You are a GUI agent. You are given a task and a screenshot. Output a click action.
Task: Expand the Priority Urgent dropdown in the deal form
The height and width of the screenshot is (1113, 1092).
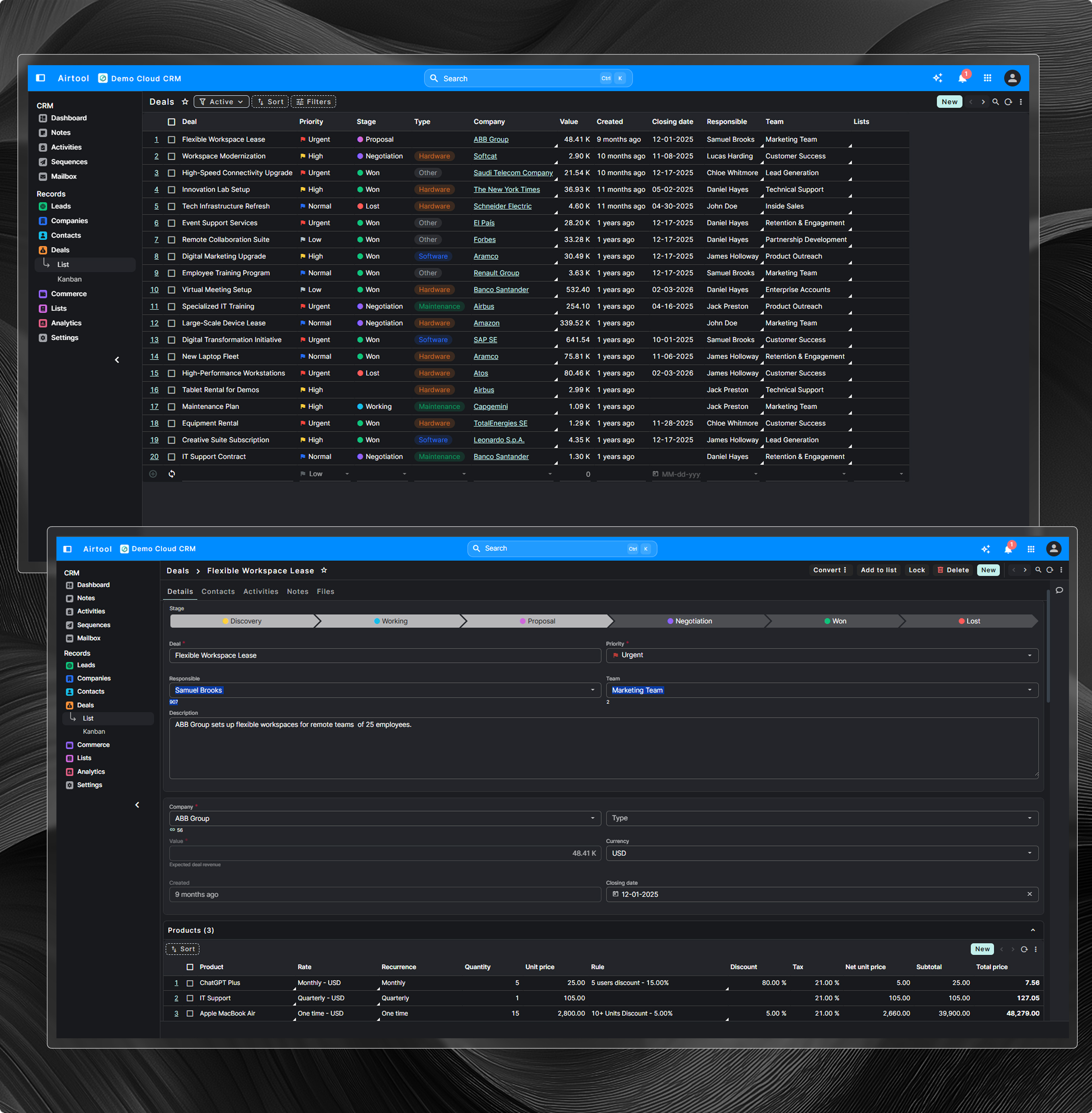click(1029, 656)
